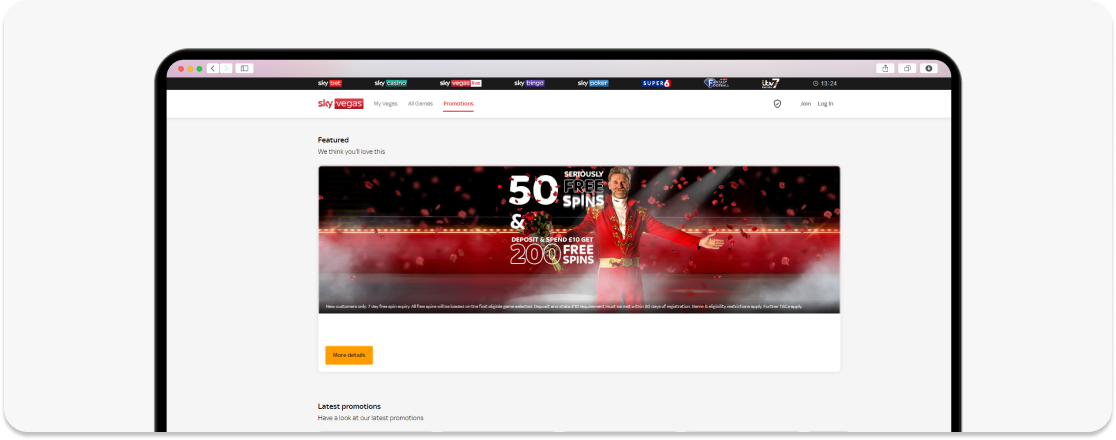Image resolution: width=1116 pixels, height=440 pixels.
Task: Open the Sky Poker logo link
Action: 593,83
